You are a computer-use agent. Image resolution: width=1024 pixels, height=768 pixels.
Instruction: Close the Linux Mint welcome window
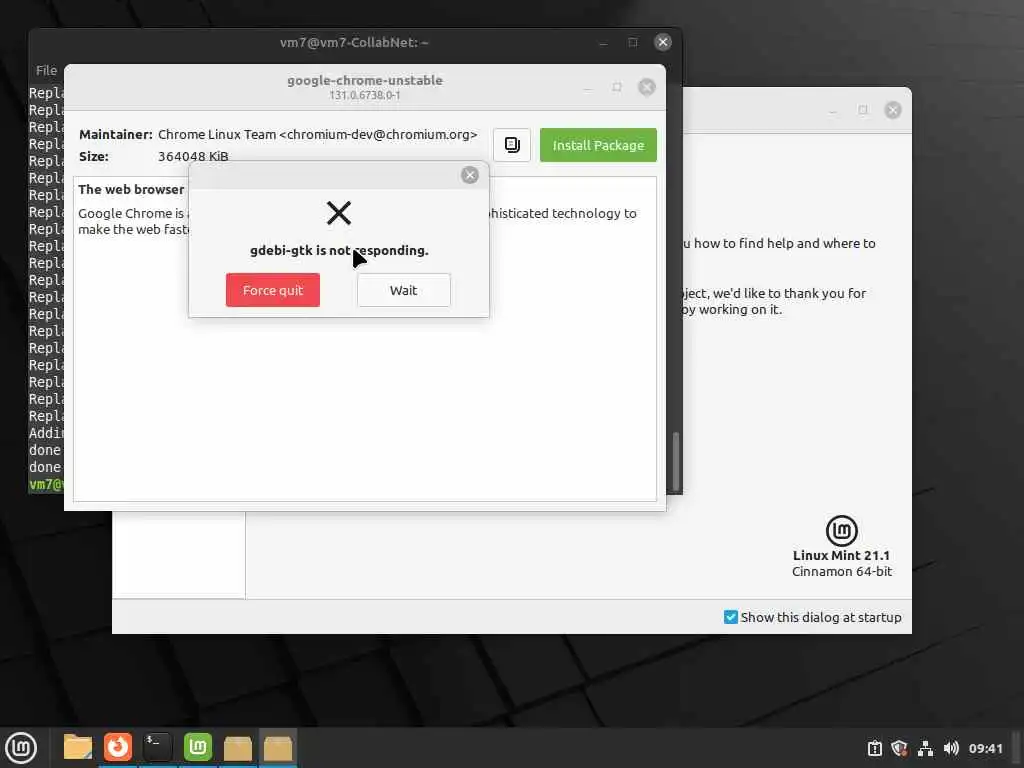[x=893, y=110]
